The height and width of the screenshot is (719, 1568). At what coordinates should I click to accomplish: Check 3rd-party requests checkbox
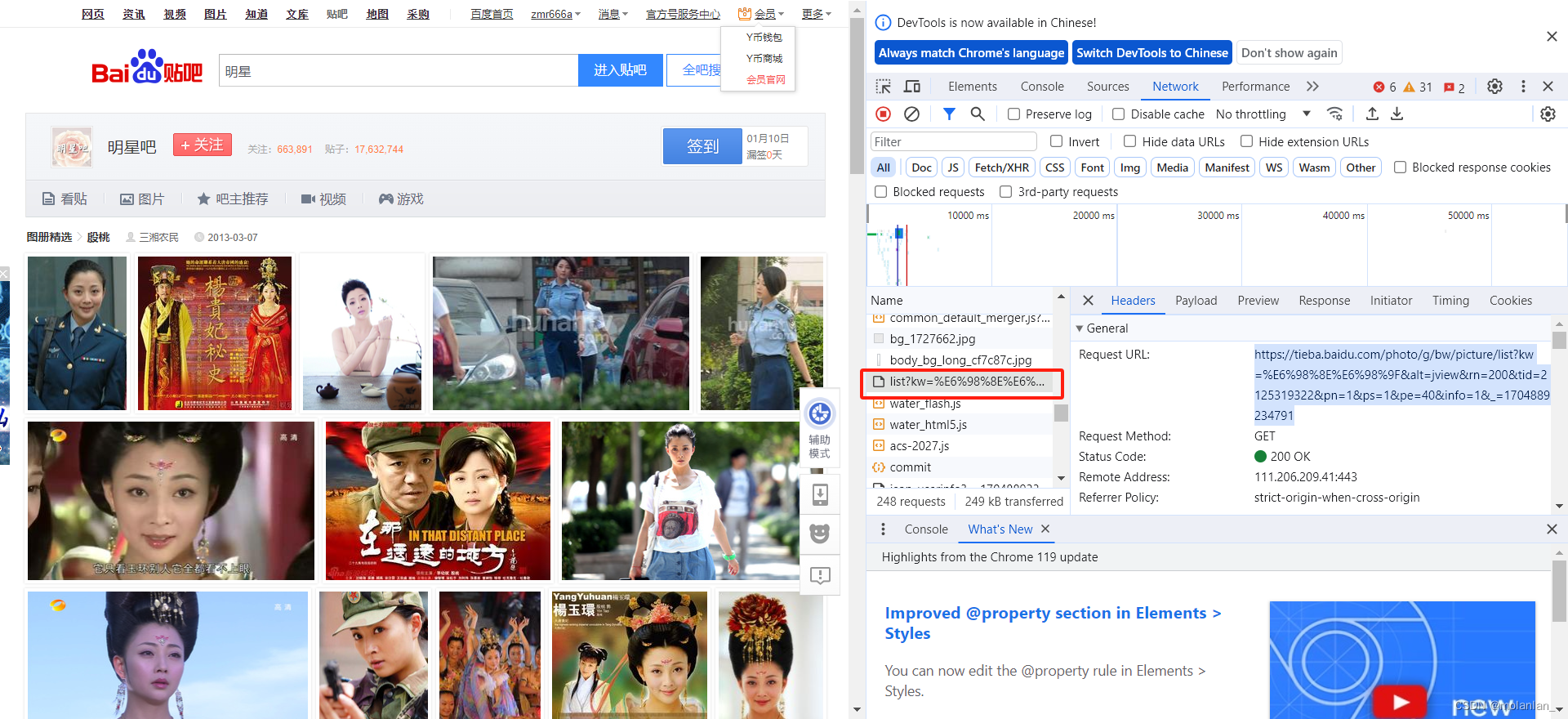pyautogui.click(x=1006, y=191)
